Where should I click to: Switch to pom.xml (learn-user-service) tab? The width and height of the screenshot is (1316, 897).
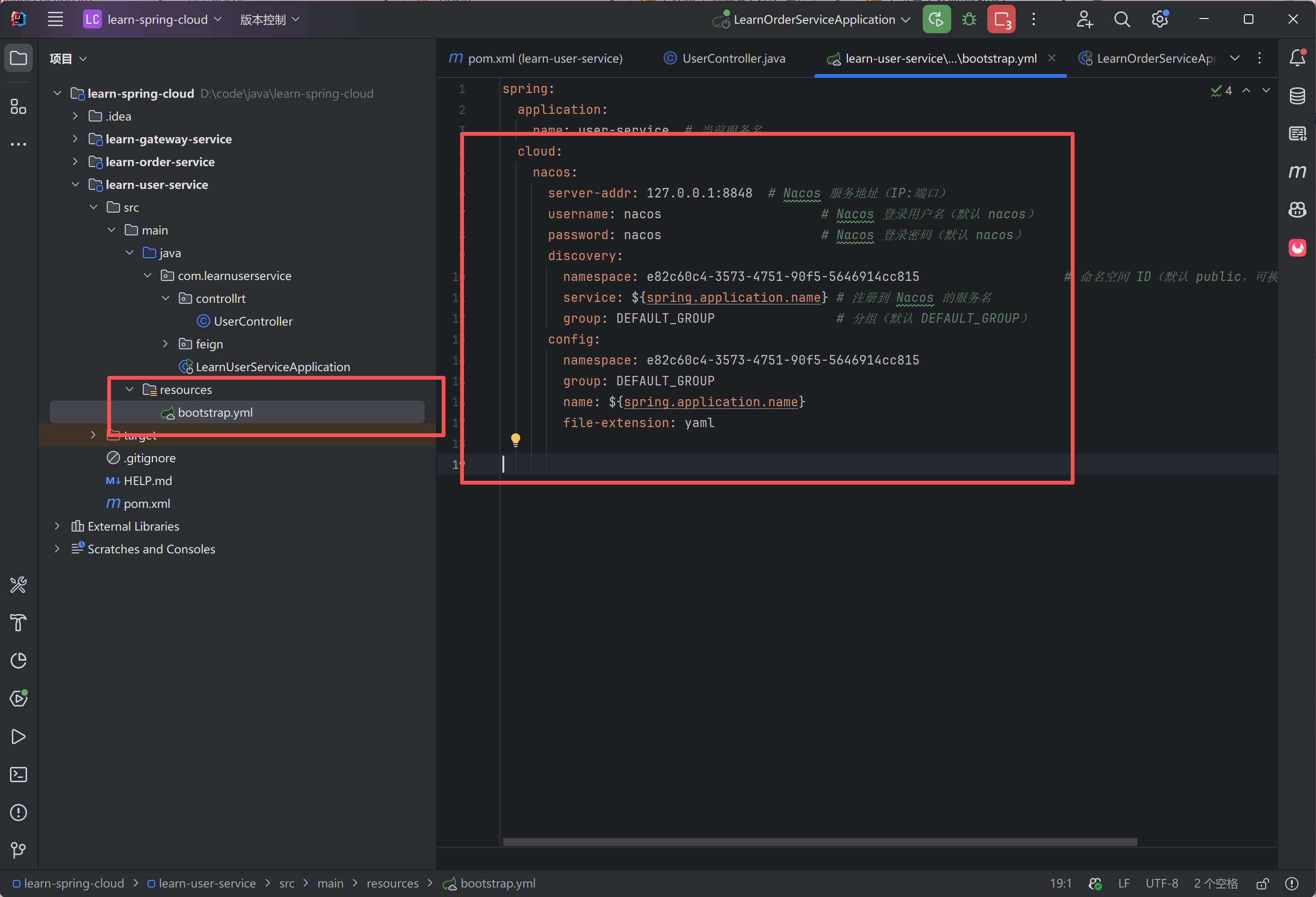[536, 58]
